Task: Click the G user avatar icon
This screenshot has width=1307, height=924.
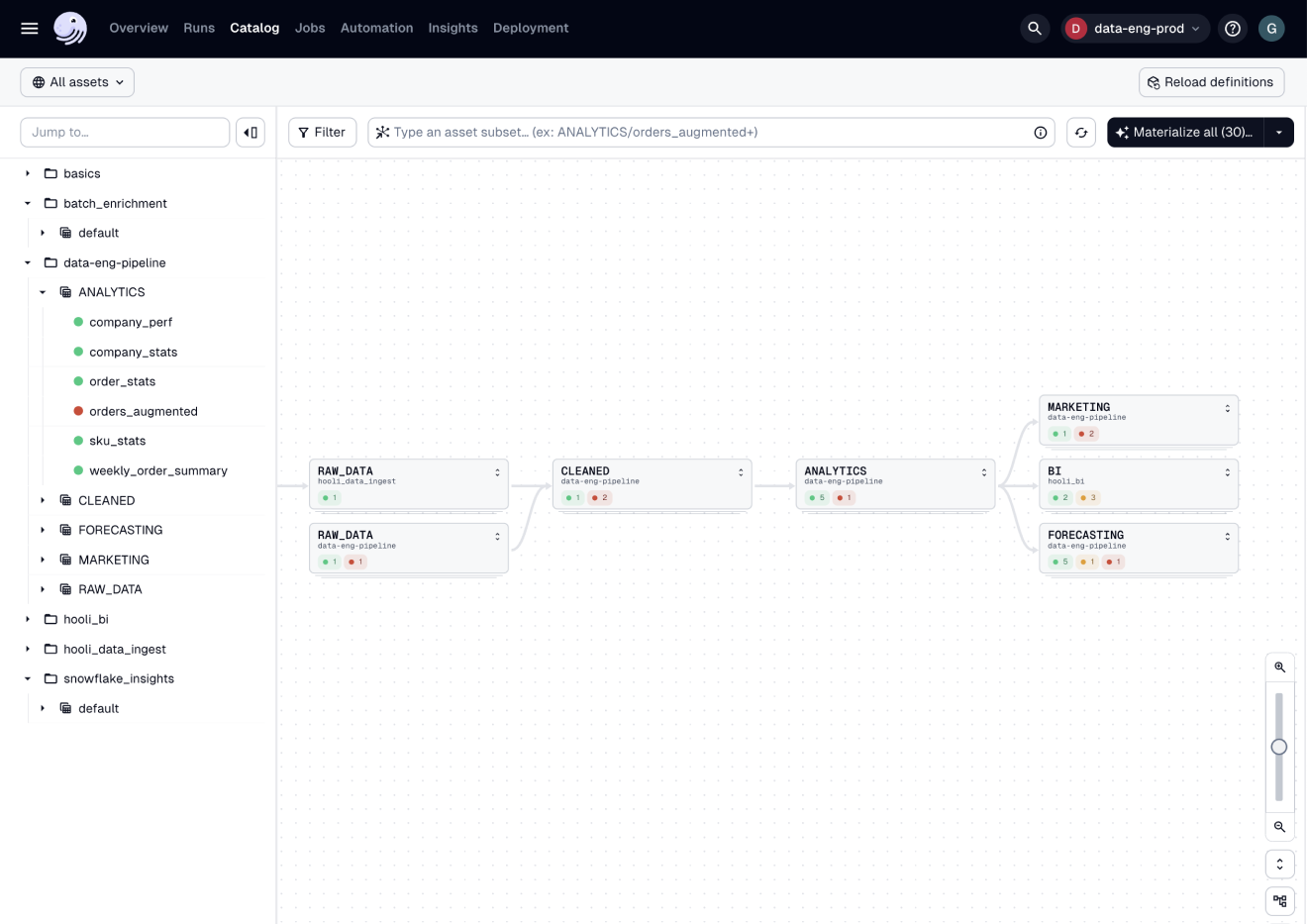Action: pos(1271,29)
